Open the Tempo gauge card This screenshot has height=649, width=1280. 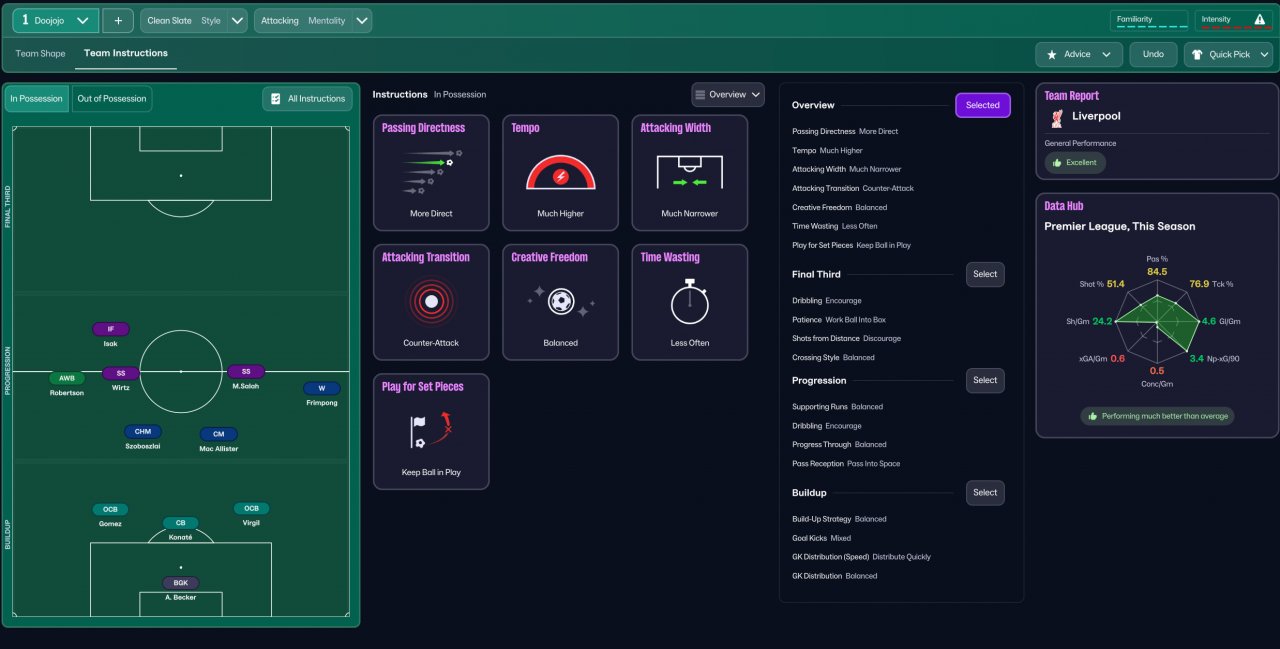tap(560, 173)
